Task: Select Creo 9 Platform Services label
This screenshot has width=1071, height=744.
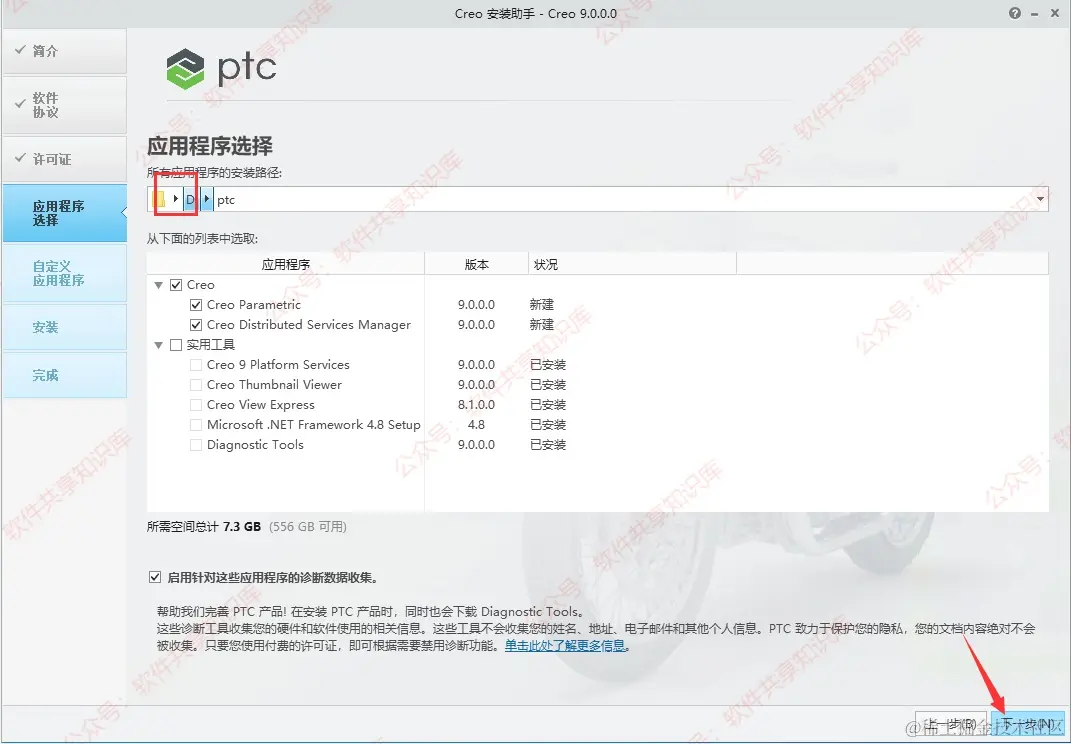Action: pyautogui.click(x=278, y=365)
